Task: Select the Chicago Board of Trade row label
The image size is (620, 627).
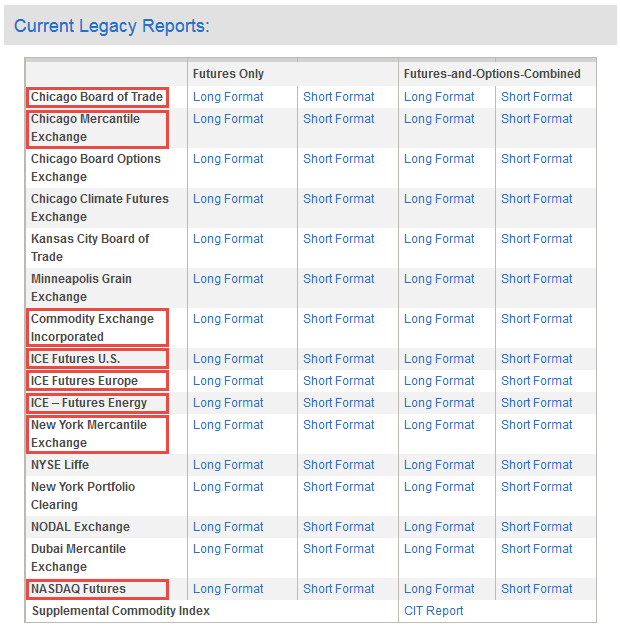Action: coord(97,97)
